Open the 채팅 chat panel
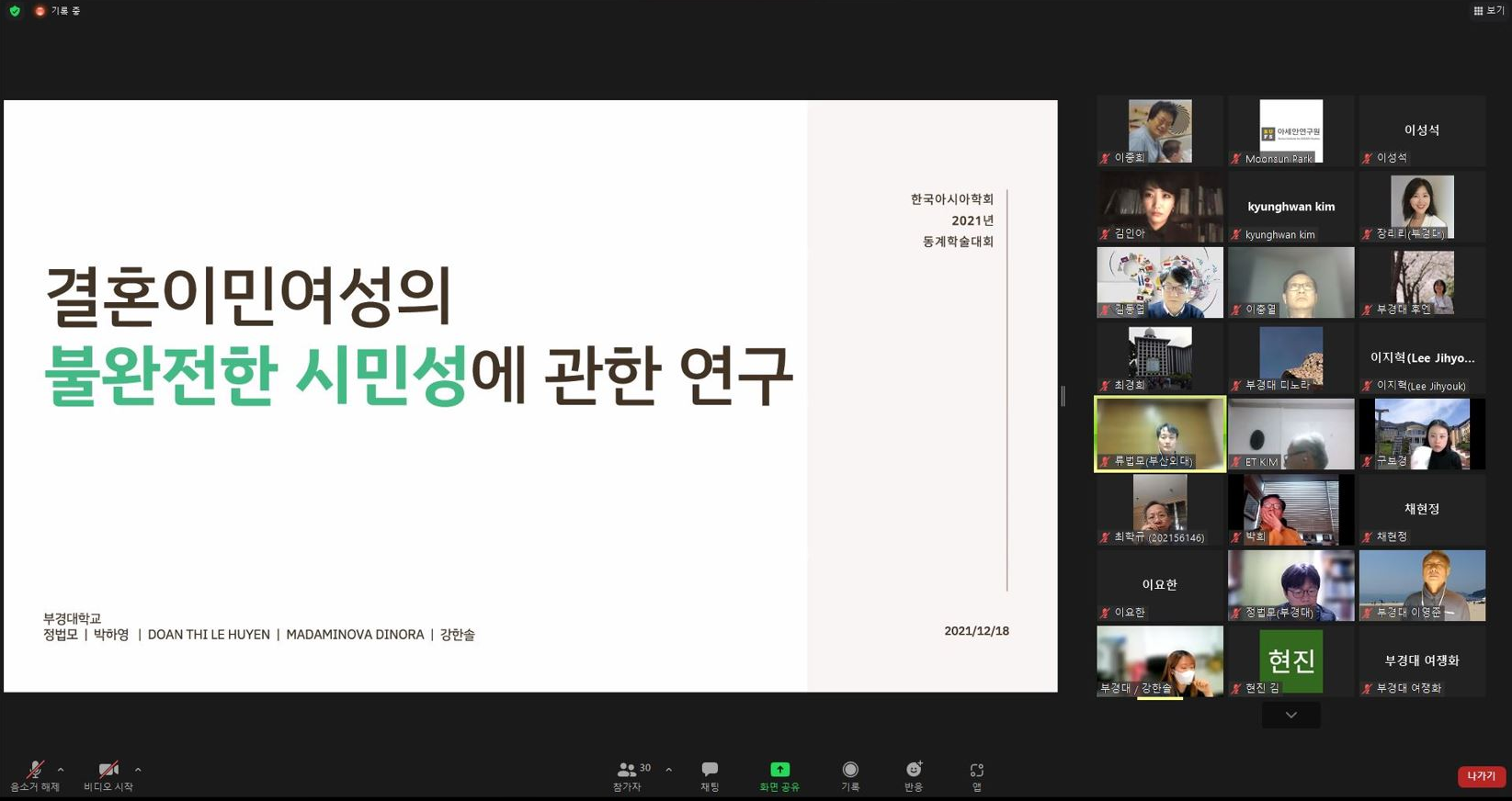 pyautogui.click(x=710, y=774)
